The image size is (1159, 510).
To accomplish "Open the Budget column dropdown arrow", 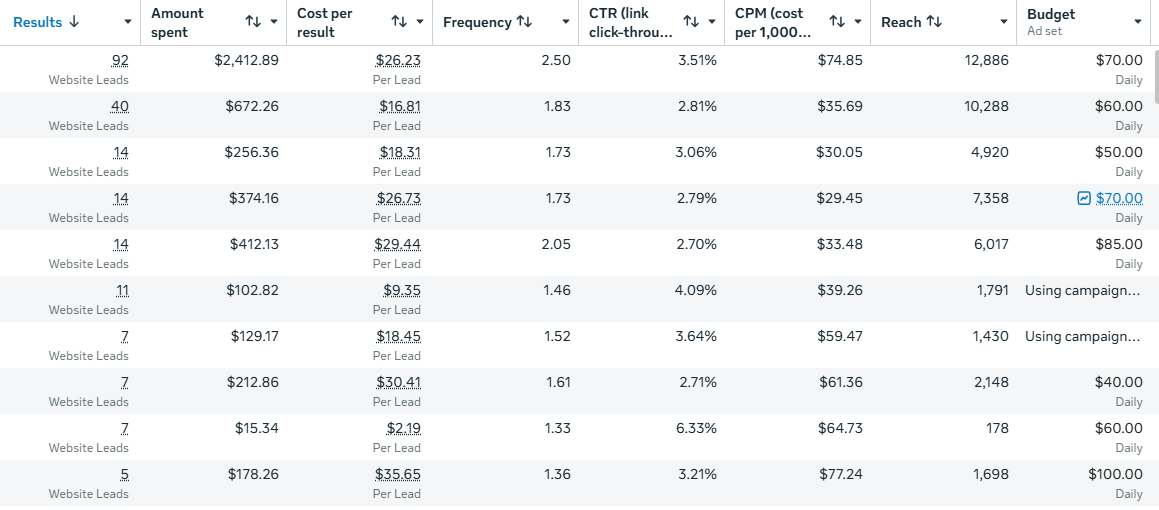I will coord(1138,22).
